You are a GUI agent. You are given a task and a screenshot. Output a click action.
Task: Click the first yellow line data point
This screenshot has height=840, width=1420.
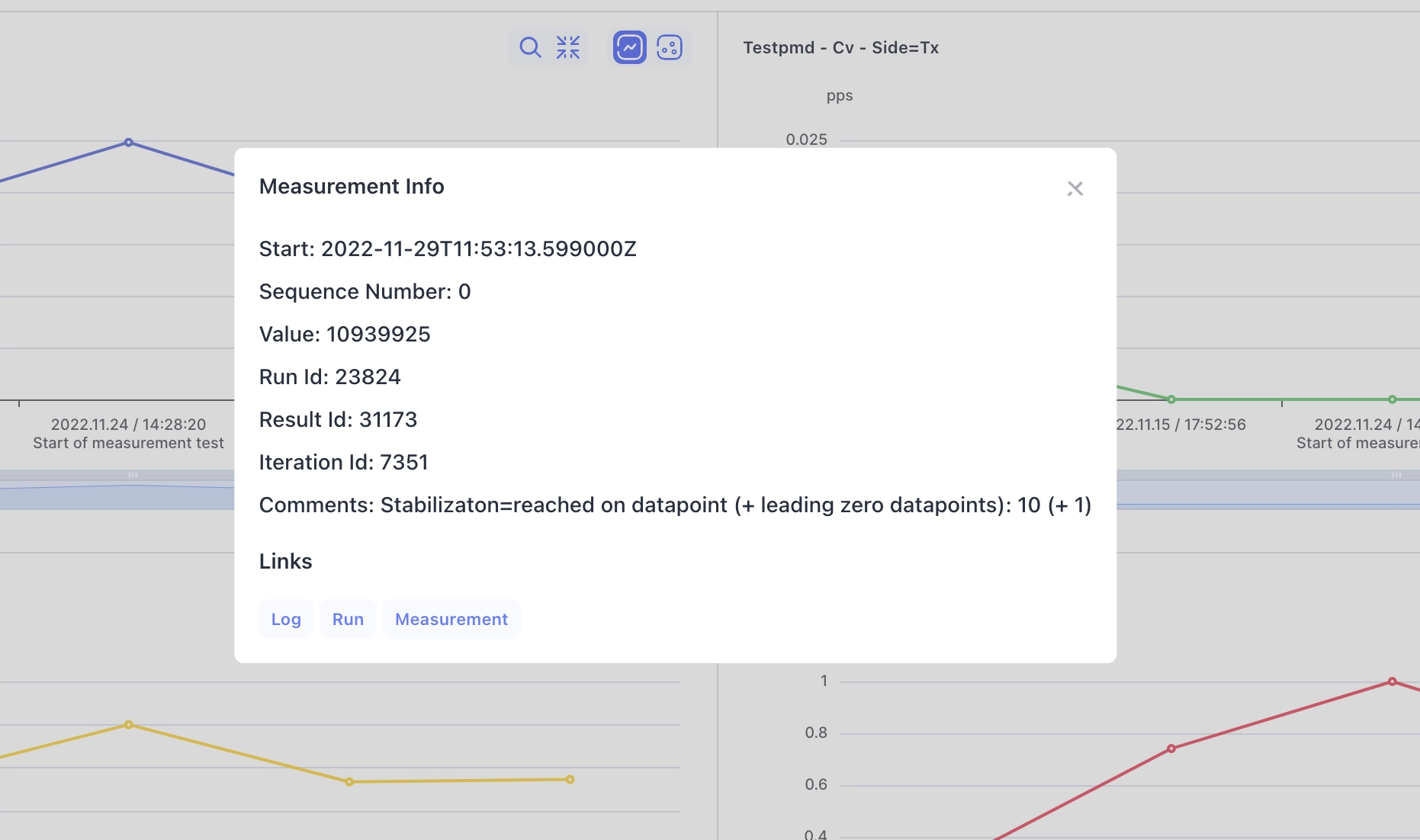[128, 725]
